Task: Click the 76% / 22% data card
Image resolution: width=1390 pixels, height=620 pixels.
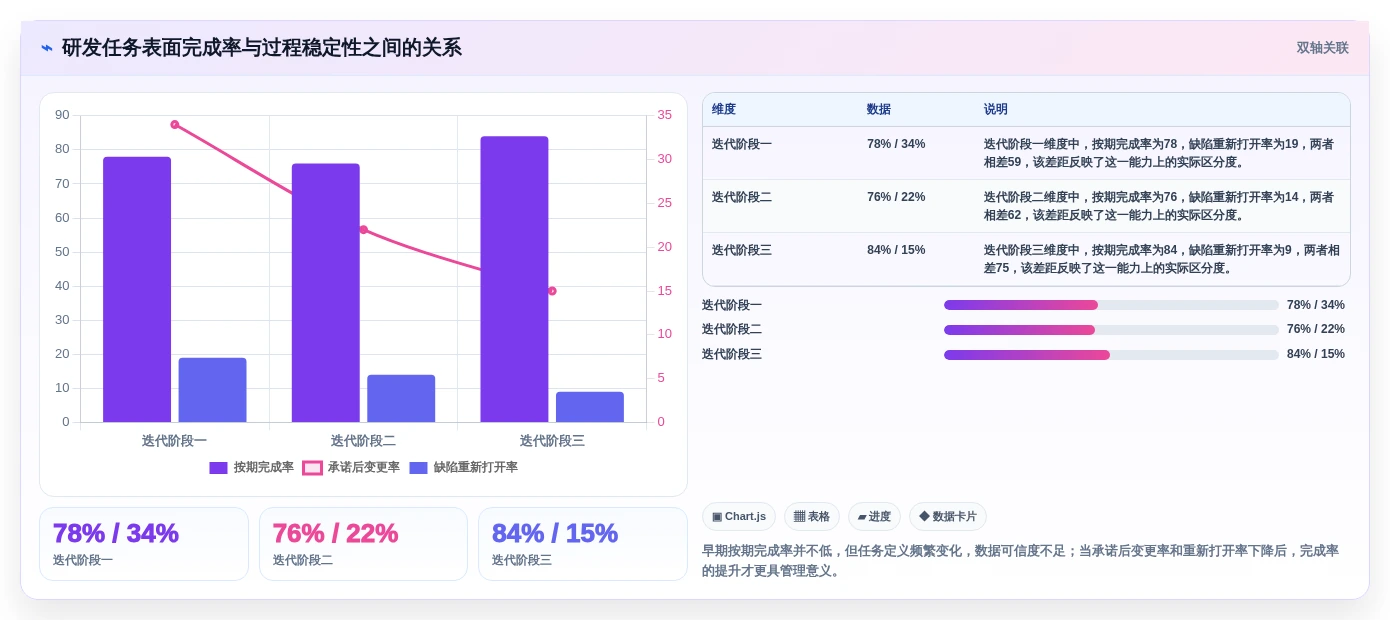Action: point(363,544)
